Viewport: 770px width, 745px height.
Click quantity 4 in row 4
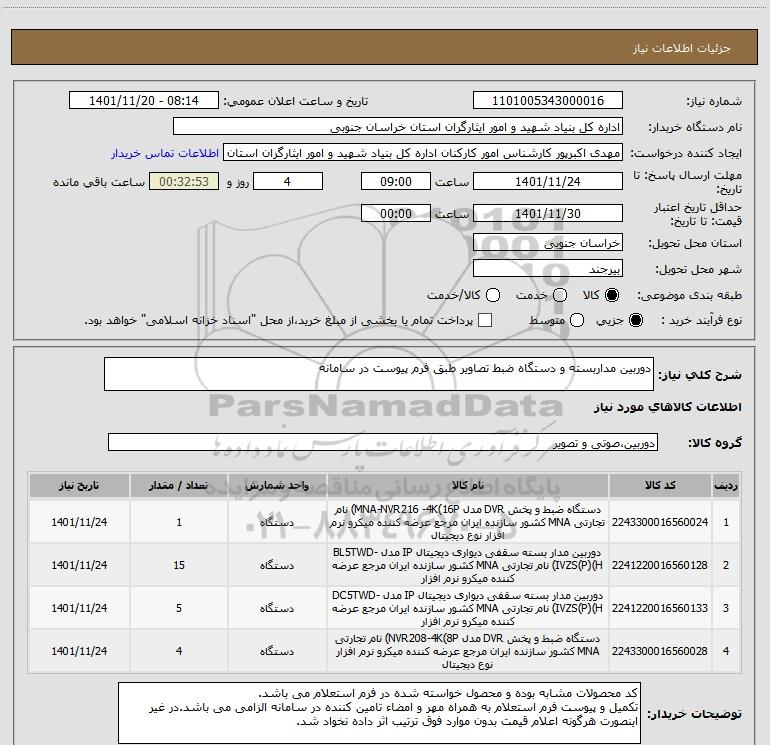click(x=179, y=651)
